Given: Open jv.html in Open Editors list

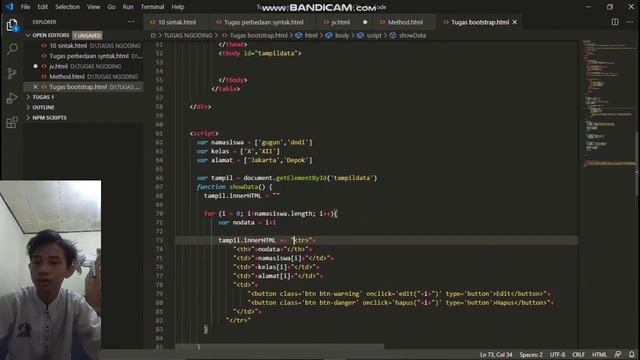Looking at the screenshot, I should [x=83, y=66].
